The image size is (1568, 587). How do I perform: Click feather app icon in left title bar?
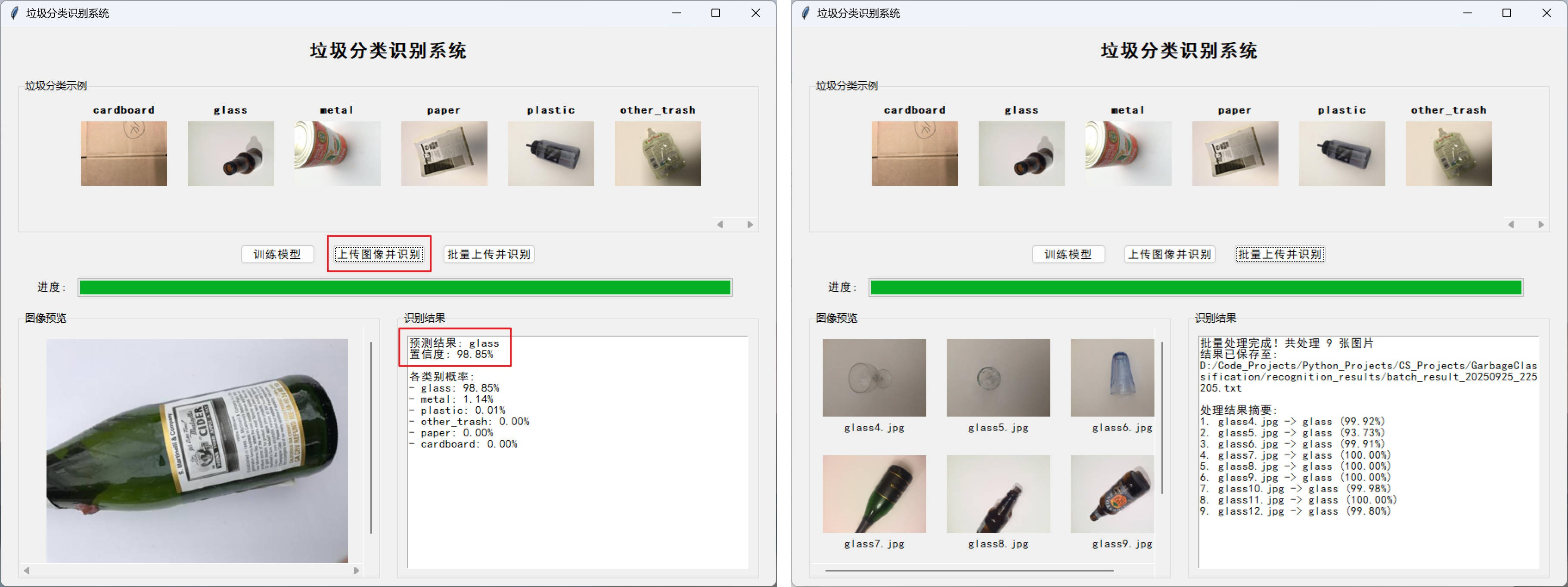tap(15, 13)
